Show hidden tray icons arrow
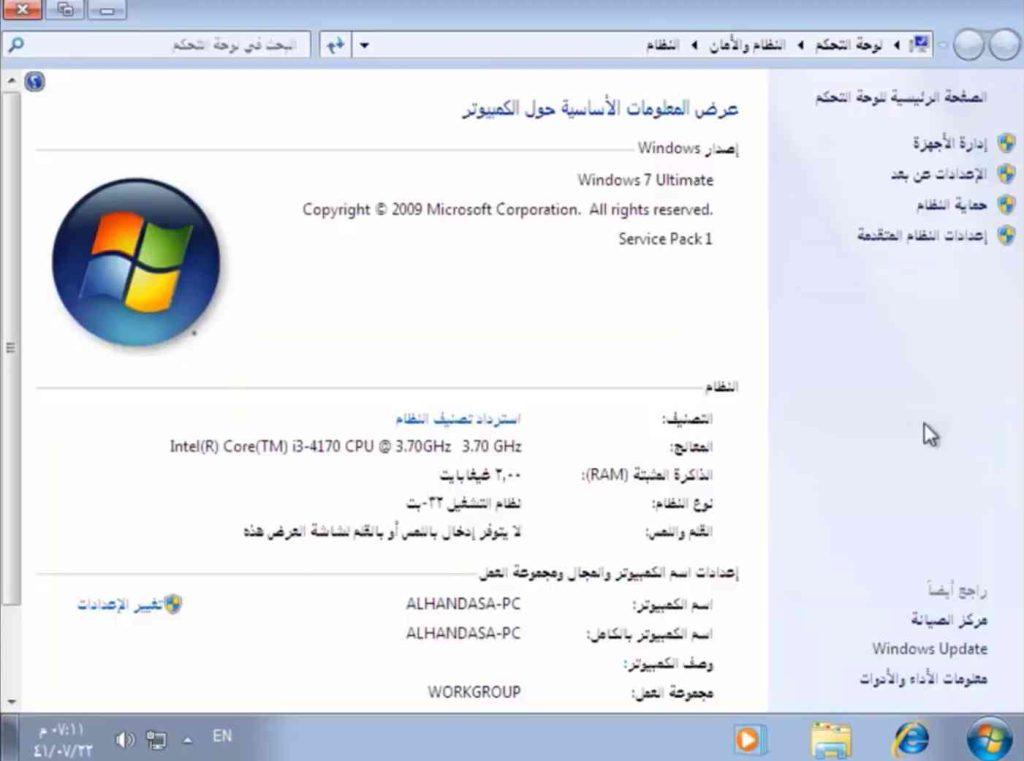 [187, 740]
